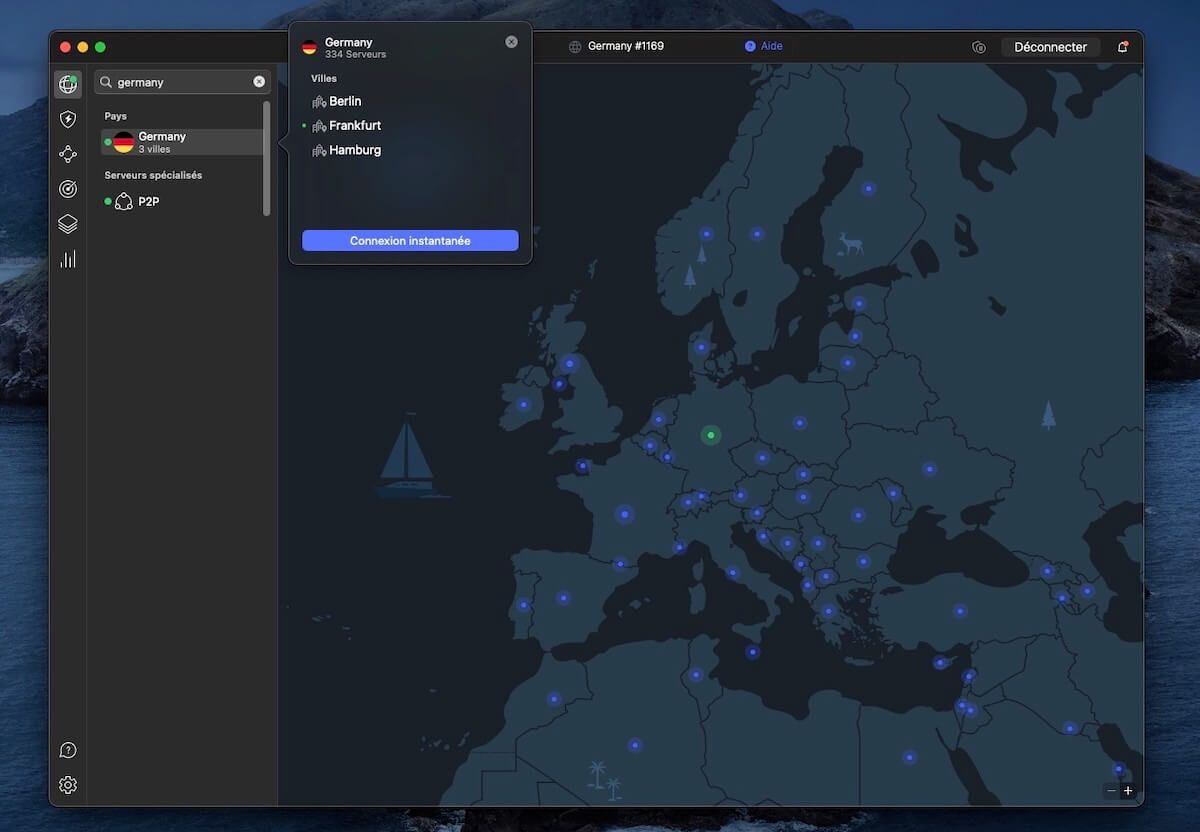Click the Finland server map marker
1200x832 pixels.
coord(868,188)
